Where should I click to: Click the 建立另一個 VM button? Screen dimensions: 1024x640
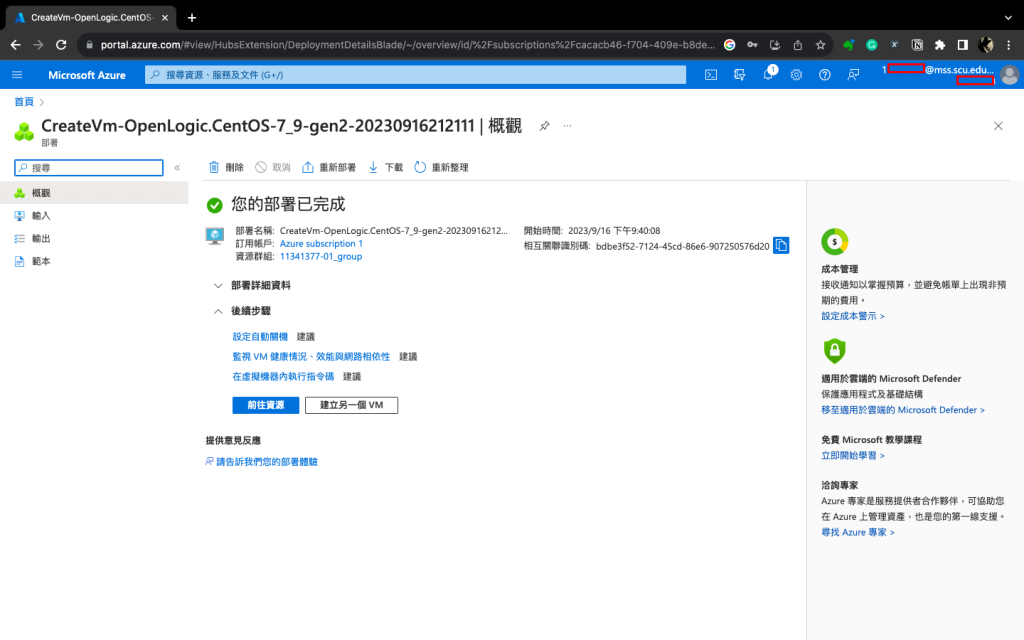(x=351, y=405)
